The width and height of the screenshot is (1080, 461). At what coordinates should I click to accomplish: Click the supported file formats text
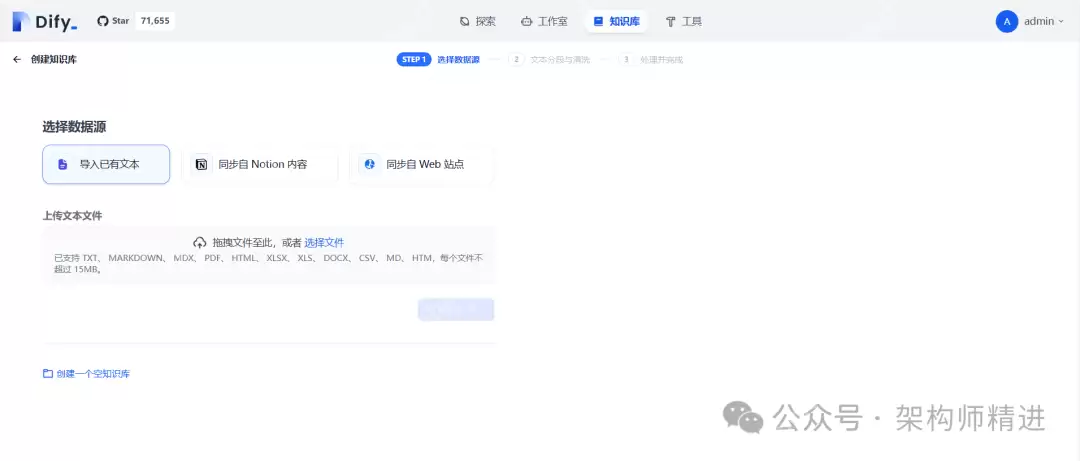[269, 263]
